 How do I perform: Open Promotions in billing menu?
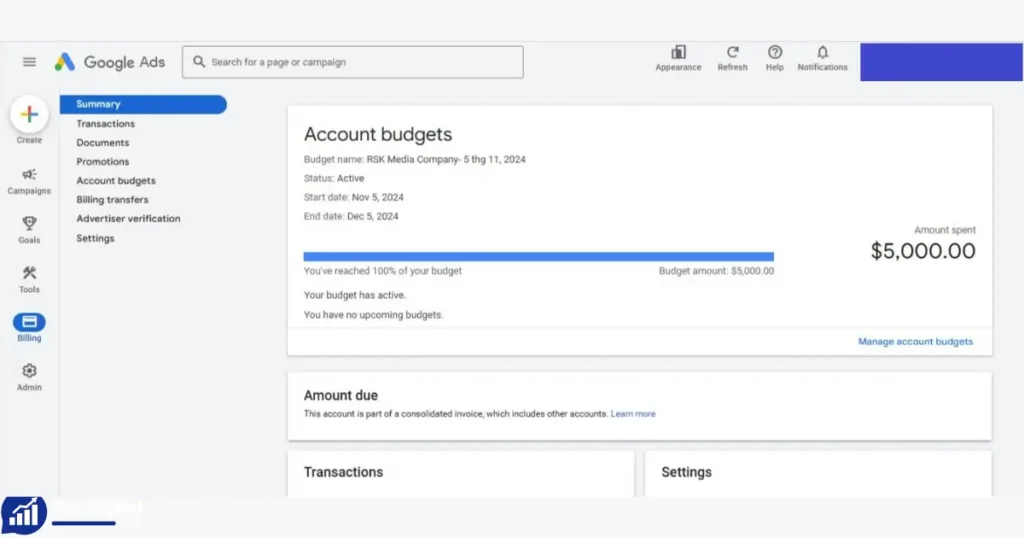(103, 161)
